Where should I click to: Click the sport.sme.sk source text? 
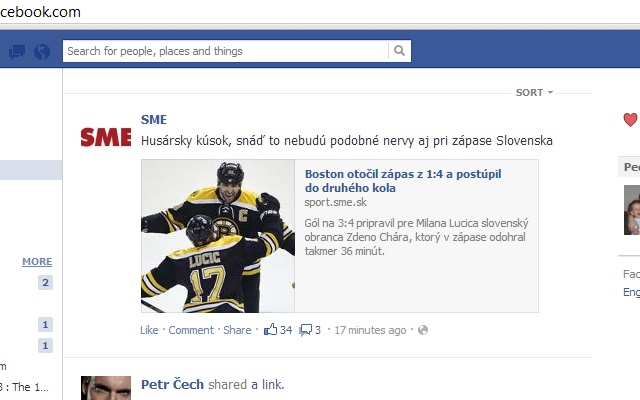336,202
